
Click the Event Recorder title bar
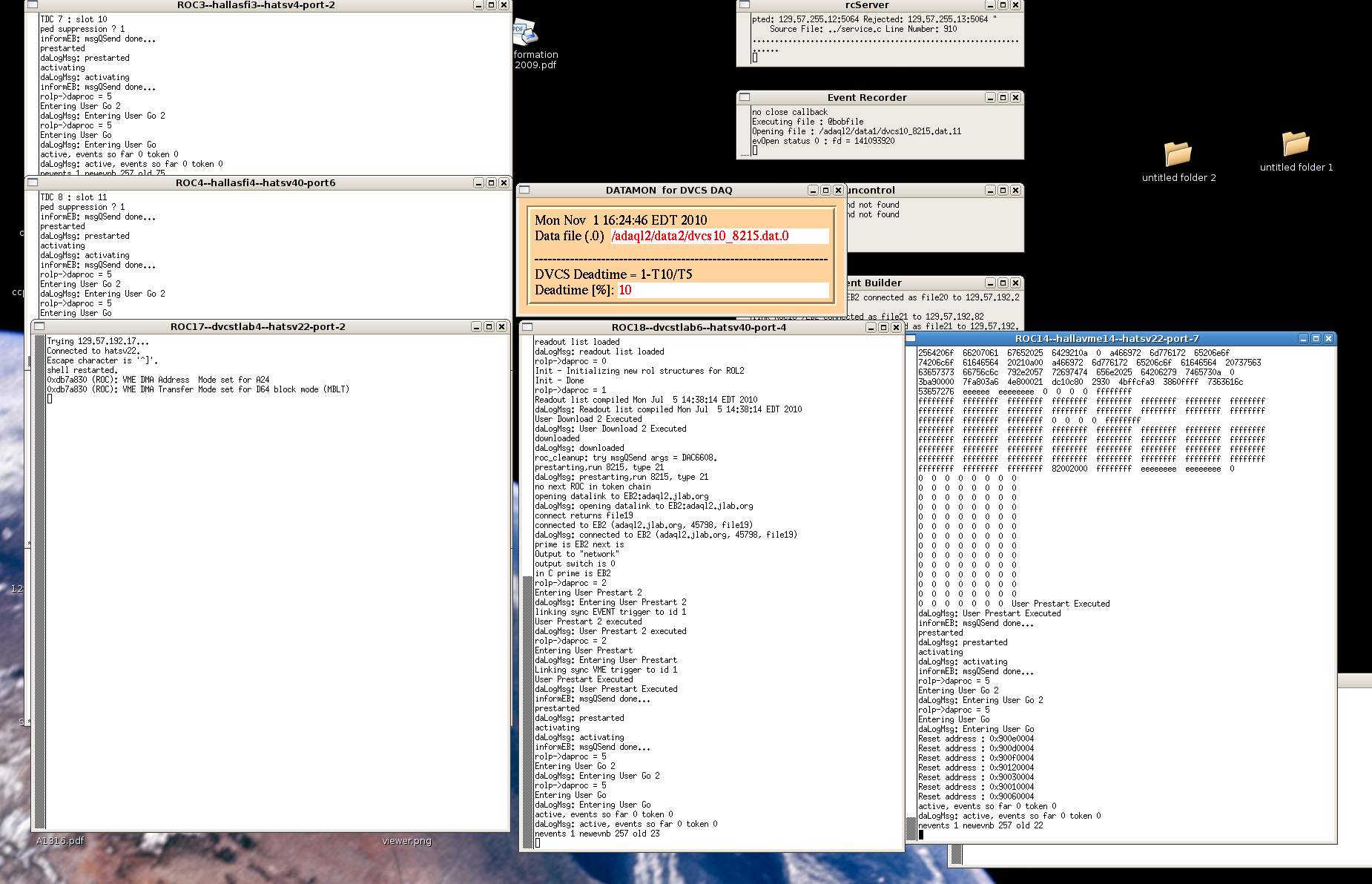pos(867,97)
